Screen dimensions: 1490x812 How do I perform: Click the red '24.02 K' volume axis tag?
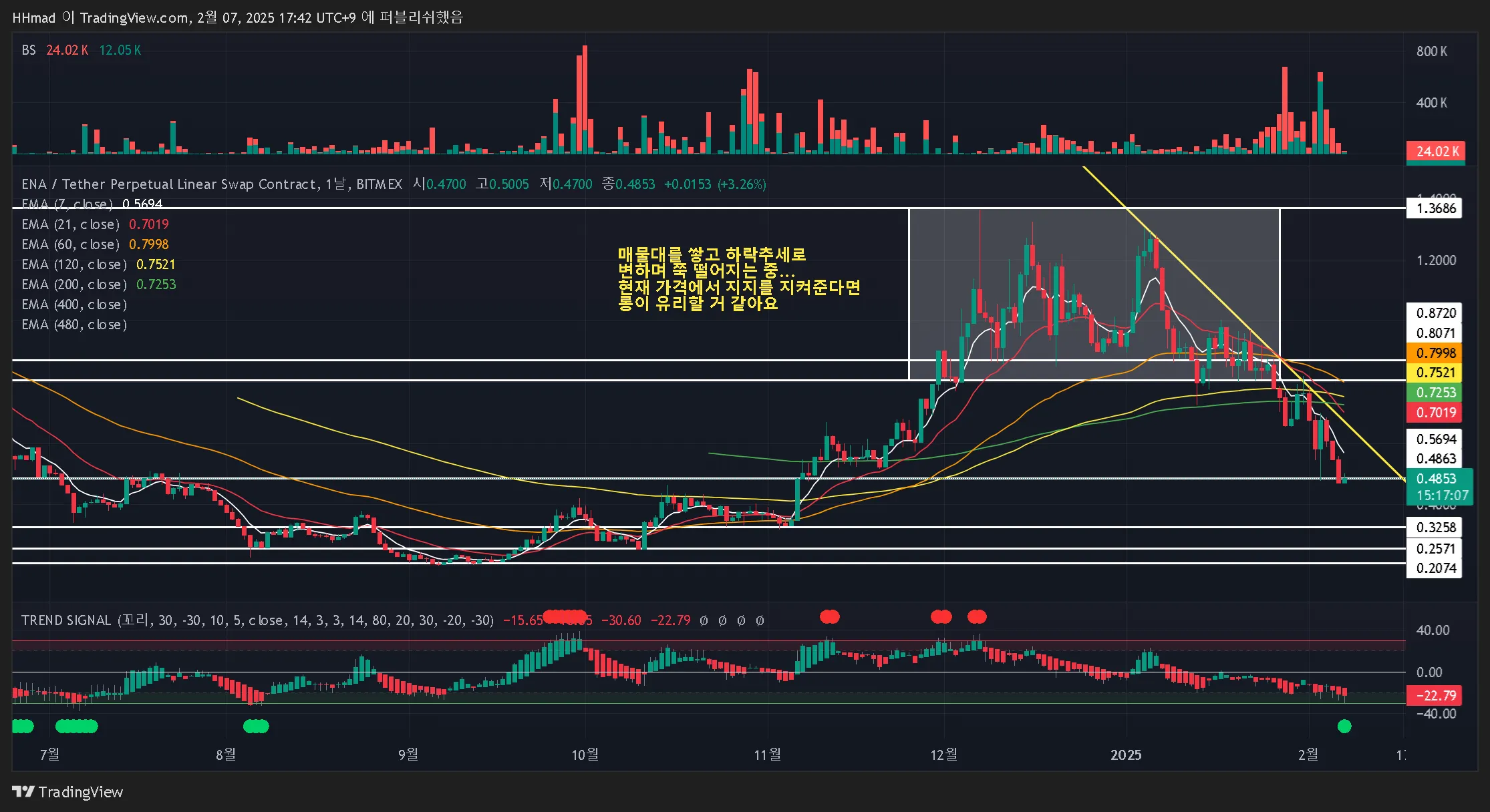(x=1436, y=152)
